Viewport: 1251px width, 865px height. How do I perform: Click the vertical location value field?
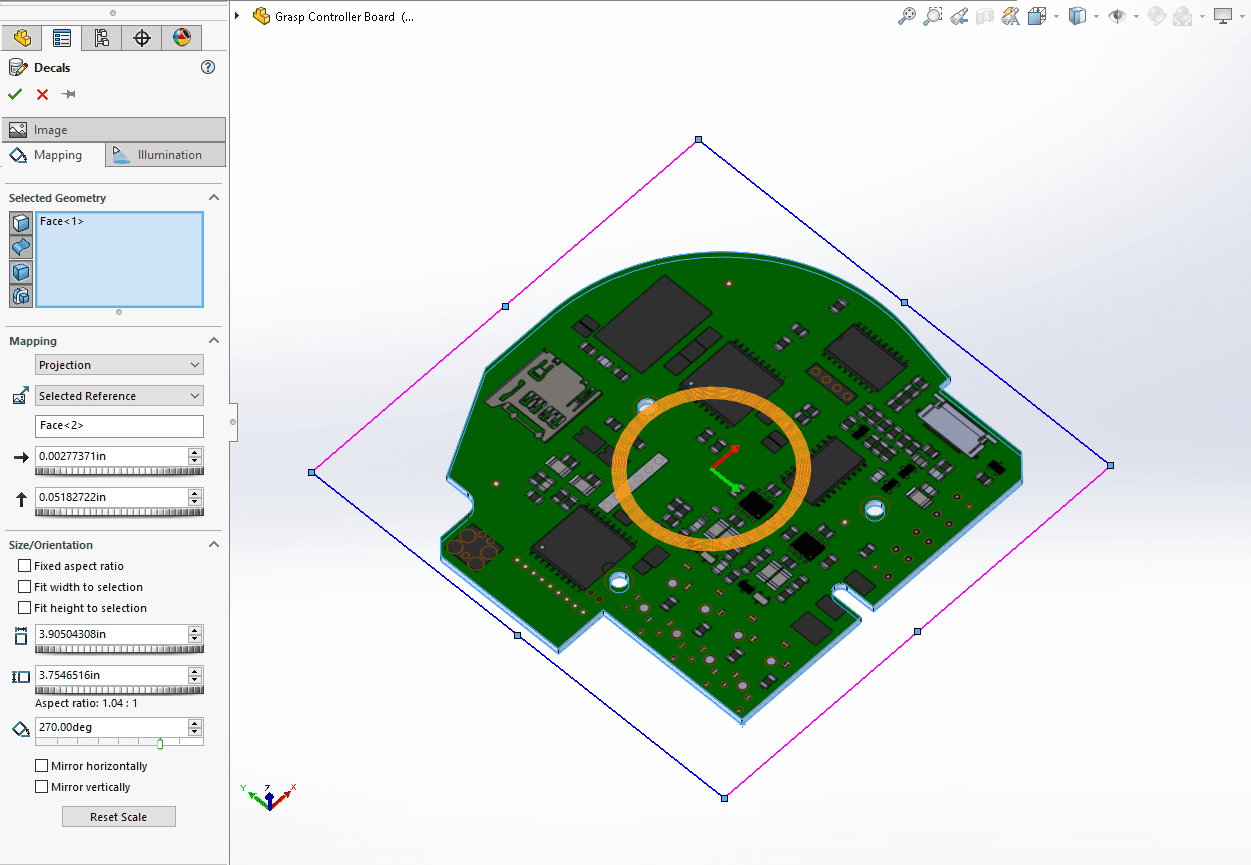coord(110,497)
